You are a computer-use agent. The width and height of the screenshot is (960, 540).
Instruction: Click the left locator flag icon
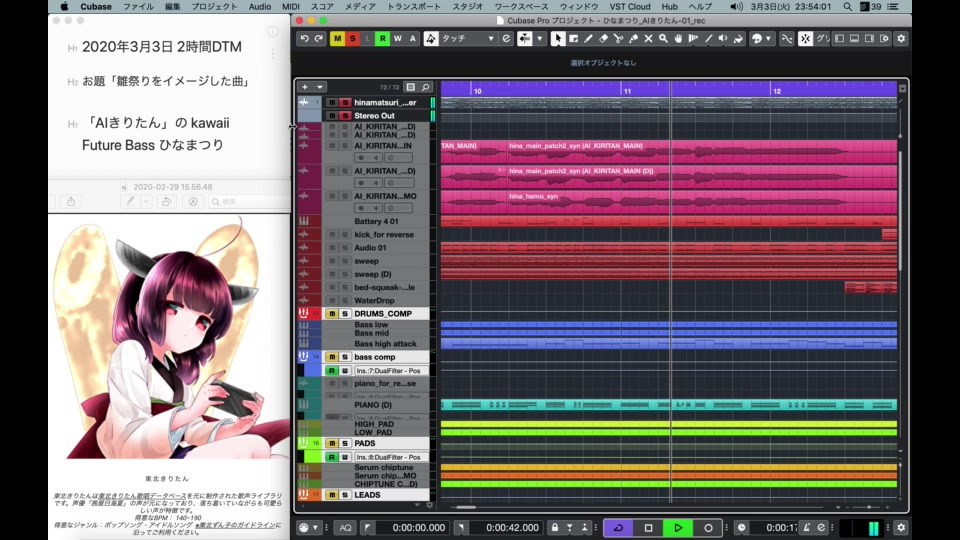[367, 527]
